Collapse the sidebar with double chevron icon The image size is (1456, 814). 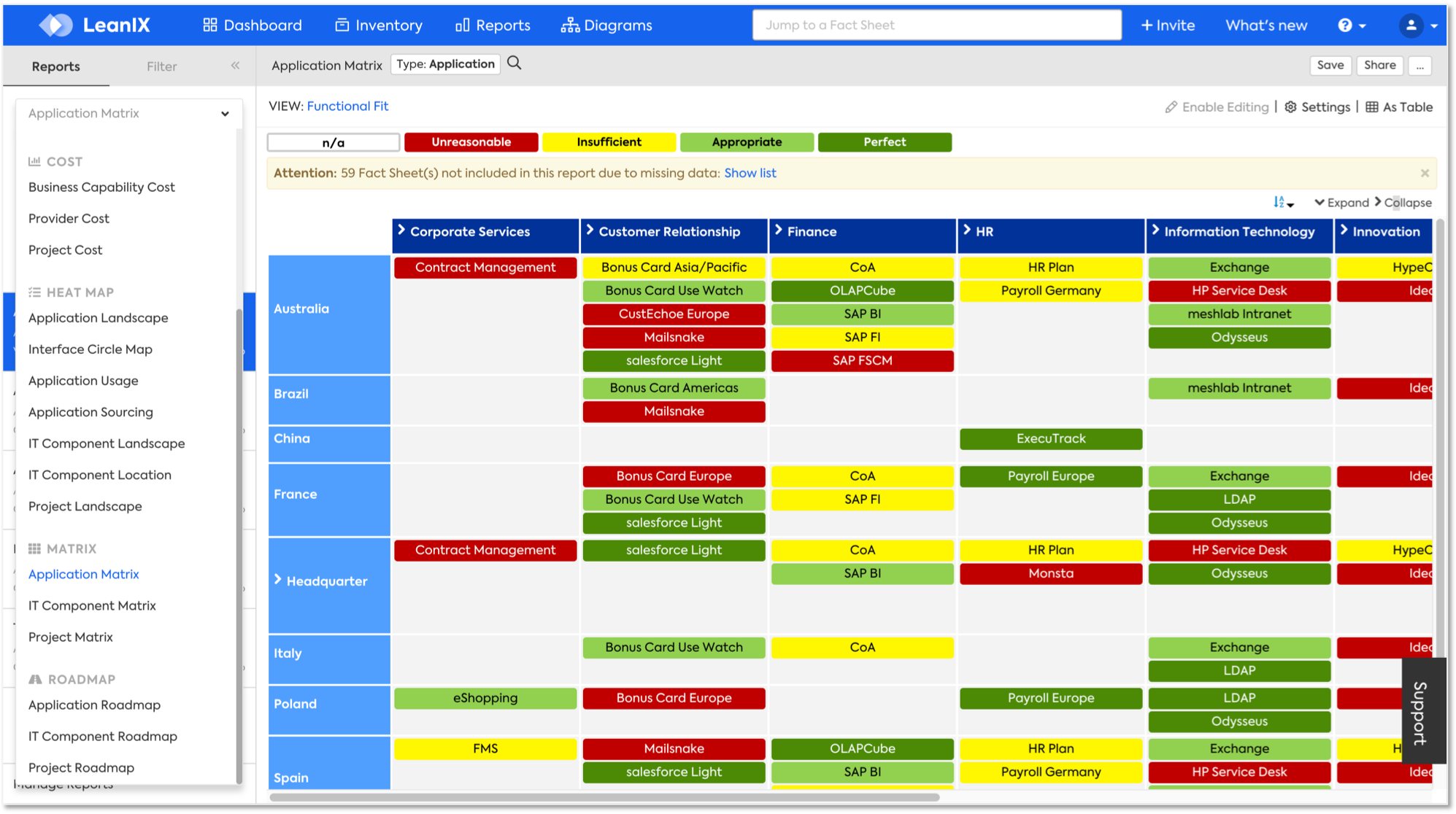235,66
